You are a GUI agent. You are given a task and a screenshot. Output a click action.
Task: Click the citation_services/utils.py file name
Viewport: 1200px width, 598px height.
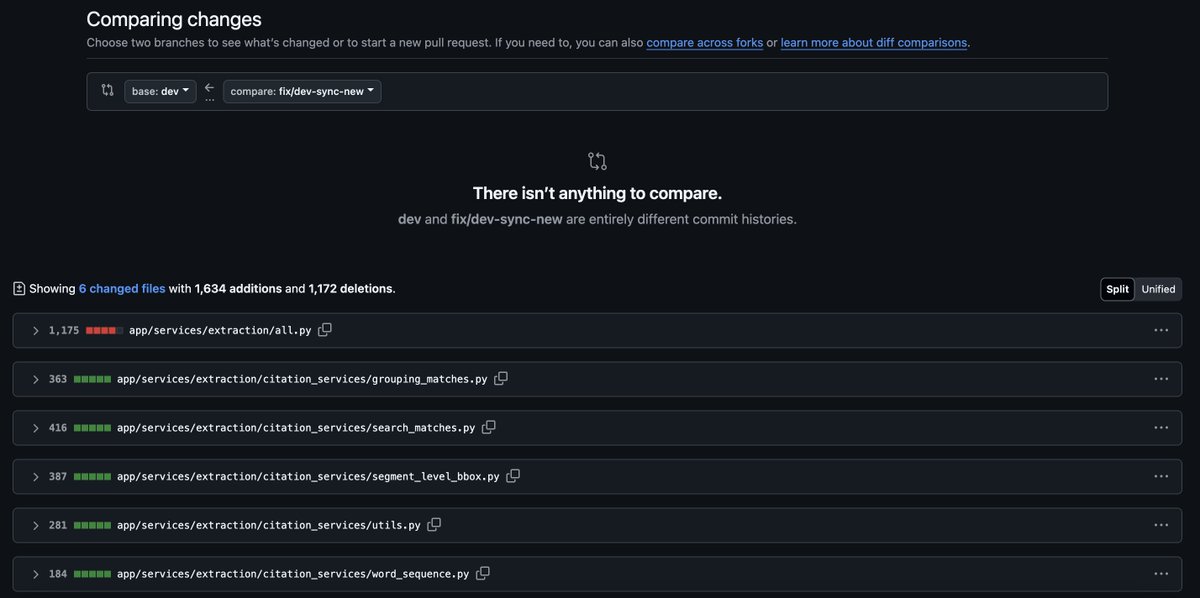coord(269,525)
